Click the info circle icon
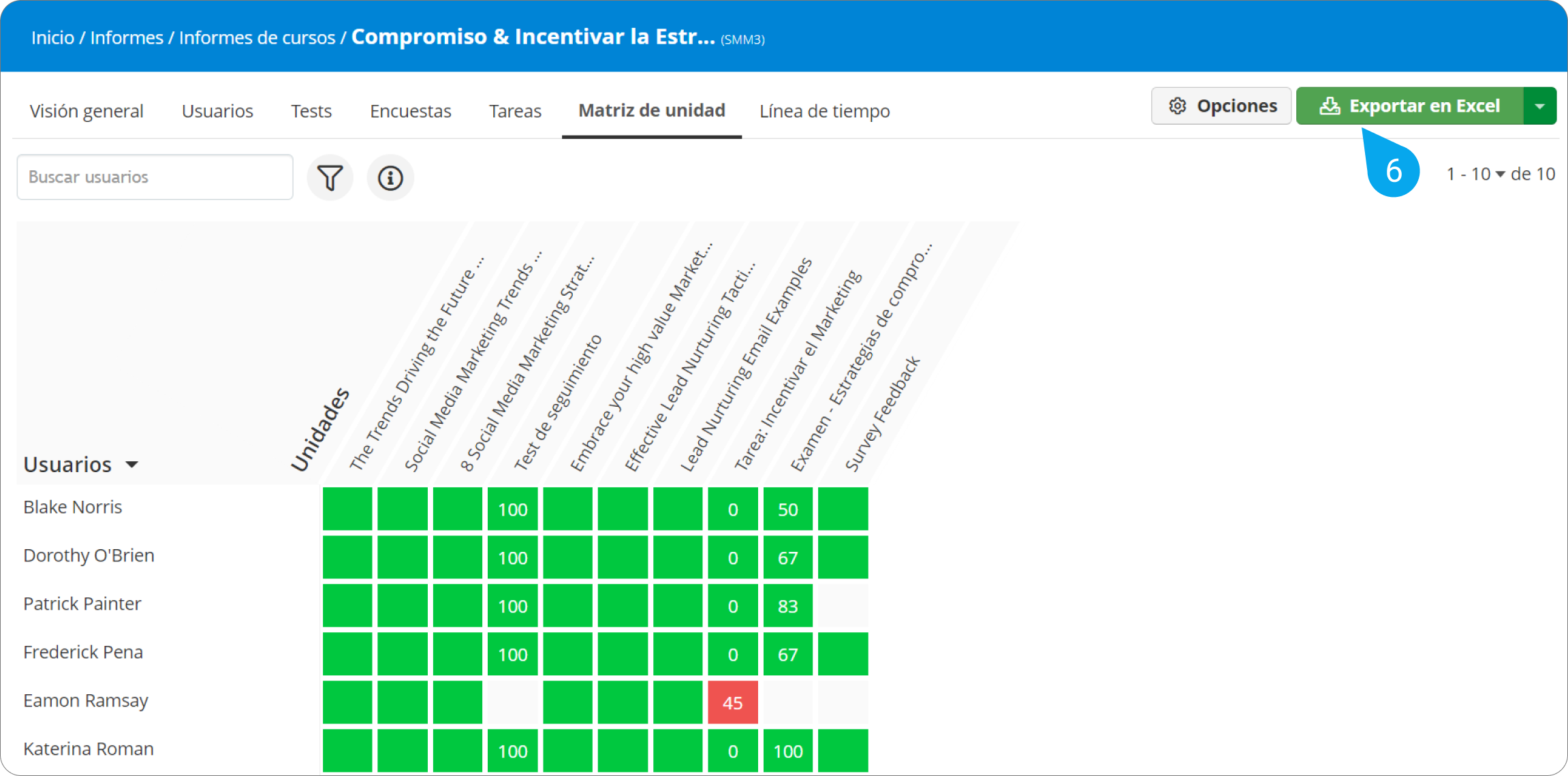Image resolution: width=1568 pixels, height=776 pixels. (x=390, y=178)
